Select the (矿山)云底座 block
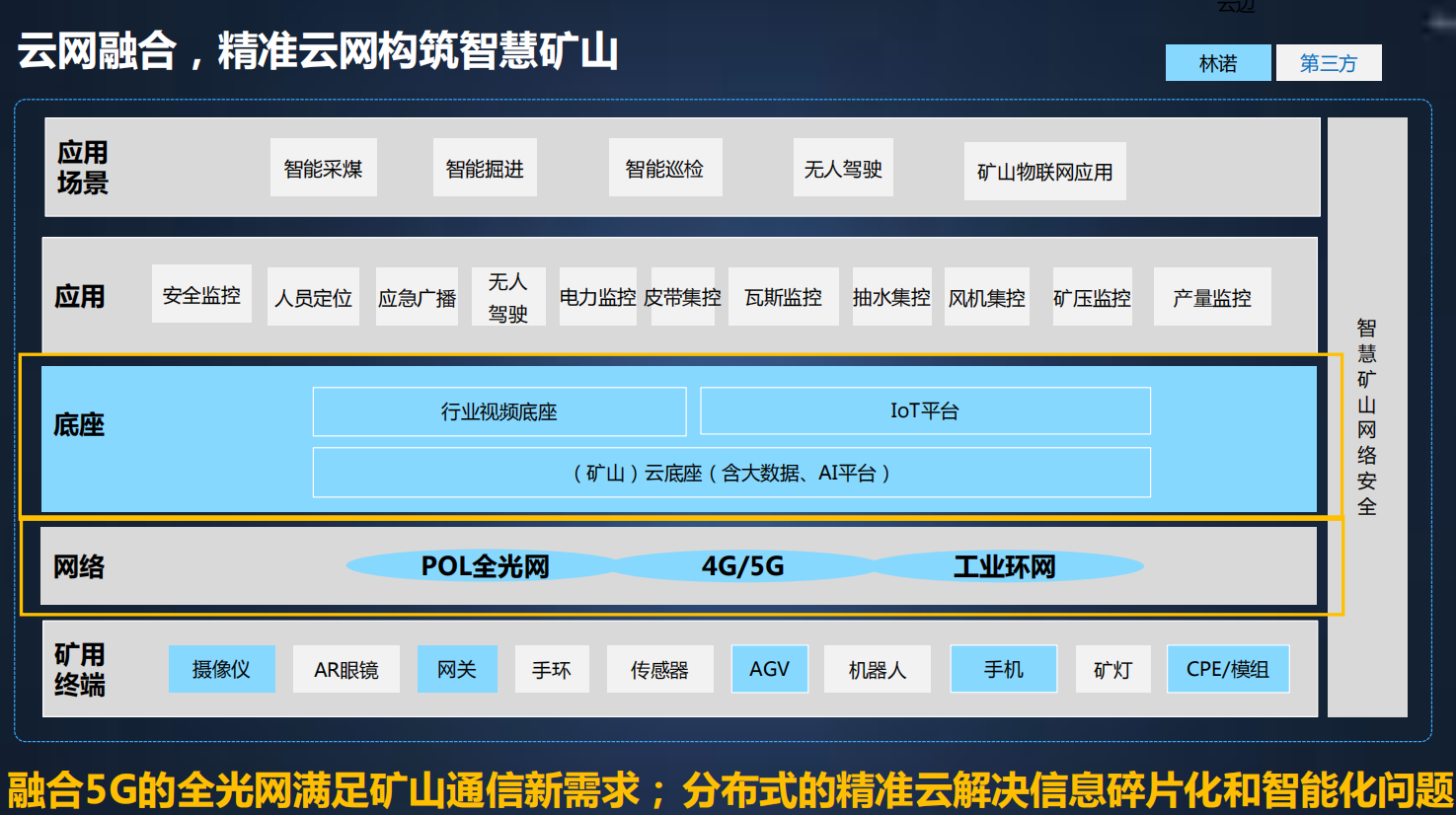The height and width of the screenshot is (815, 1456). click(x=731, y=473)
